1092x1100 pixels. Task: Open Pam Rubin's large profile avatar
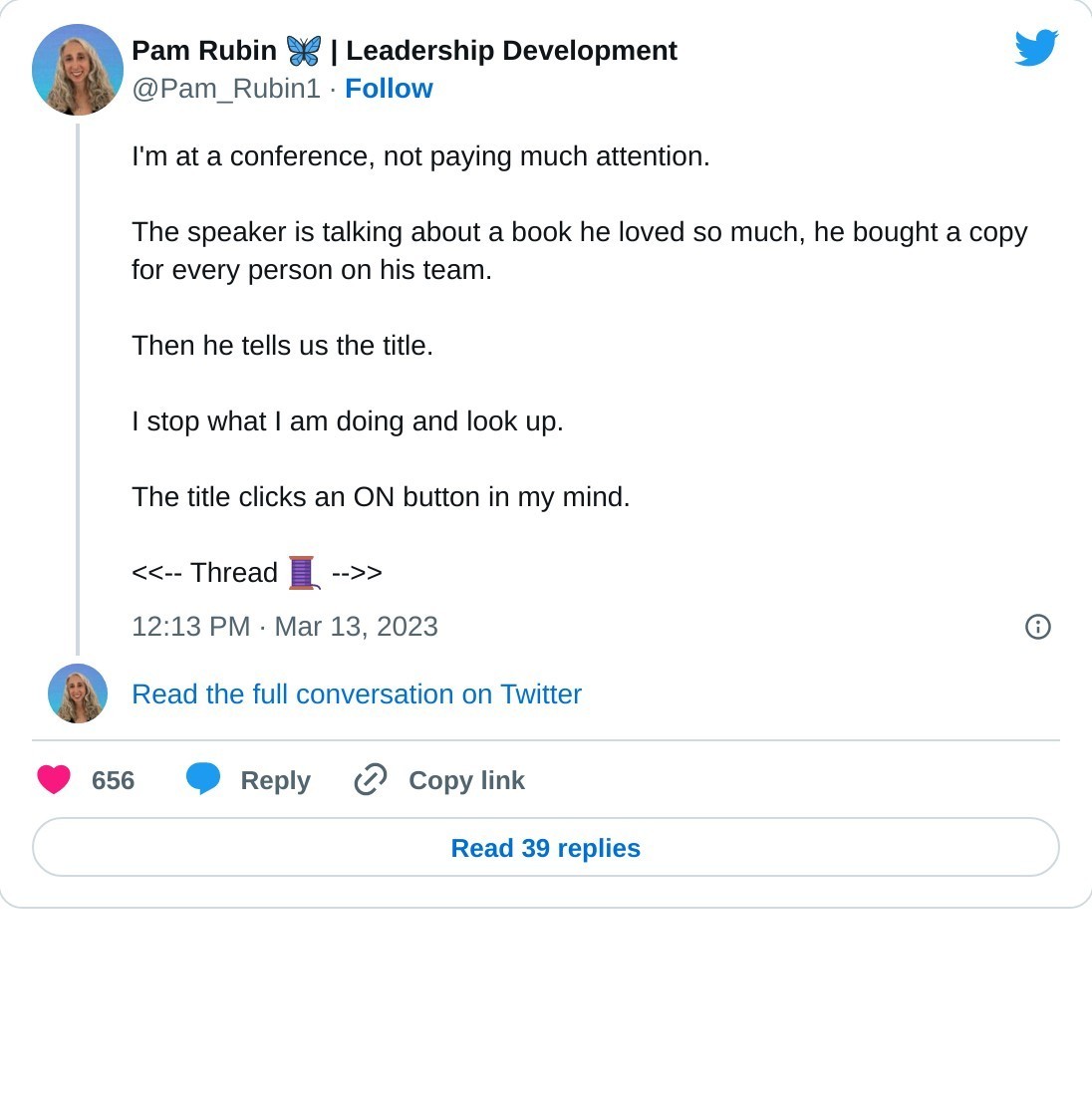(x=78, y=70)
